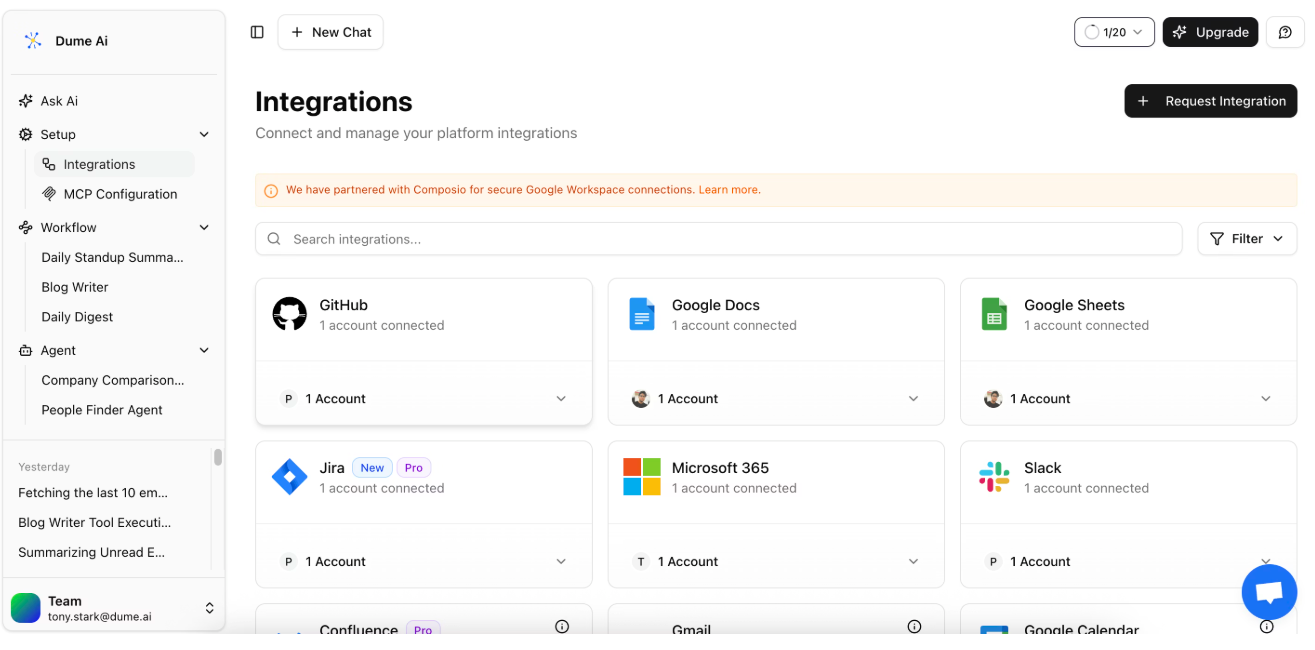The image size is (1315, 650).
Task: Toggle the sidebar collapse icon
Action: pos(257,32)
